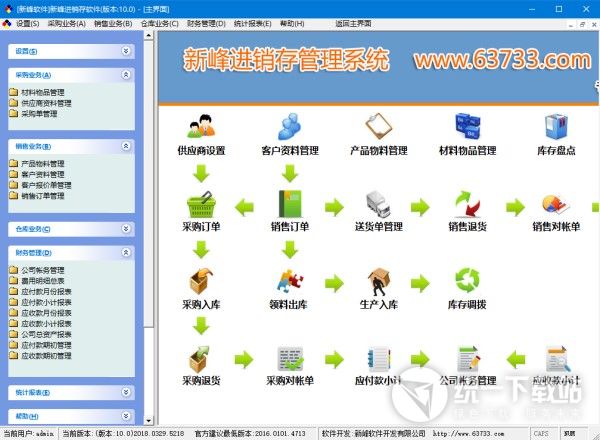This screenshot has height=440, width=600.
Task: Open the 采购入库 box icon
Action: [201, 281]
